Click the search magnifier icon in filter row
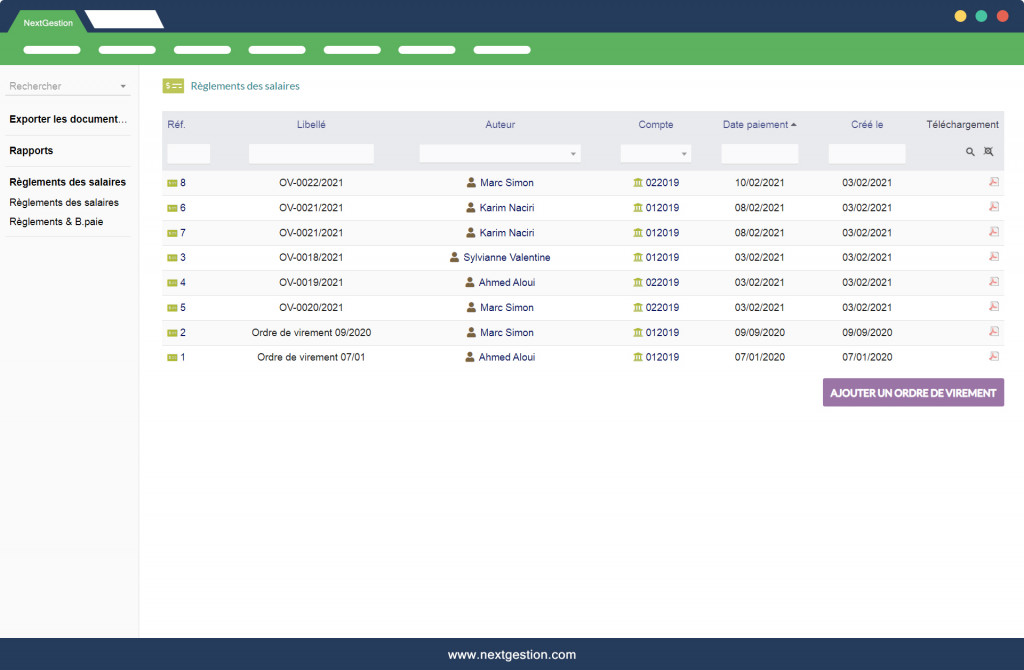The image size is (1024, 670). (x=969, y=152)
